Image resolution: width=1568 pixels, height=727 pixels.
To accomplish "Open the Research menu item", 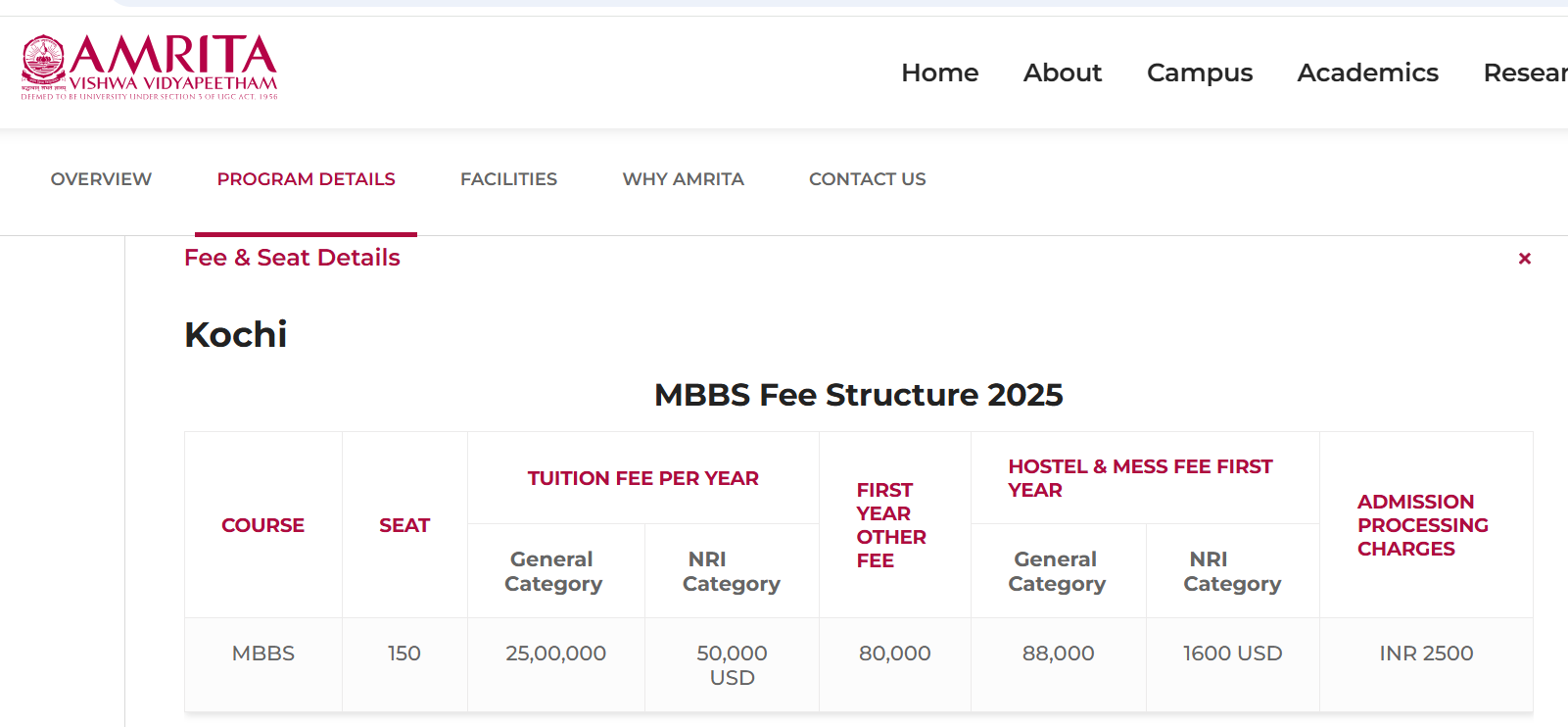I will pos(1524,73).
